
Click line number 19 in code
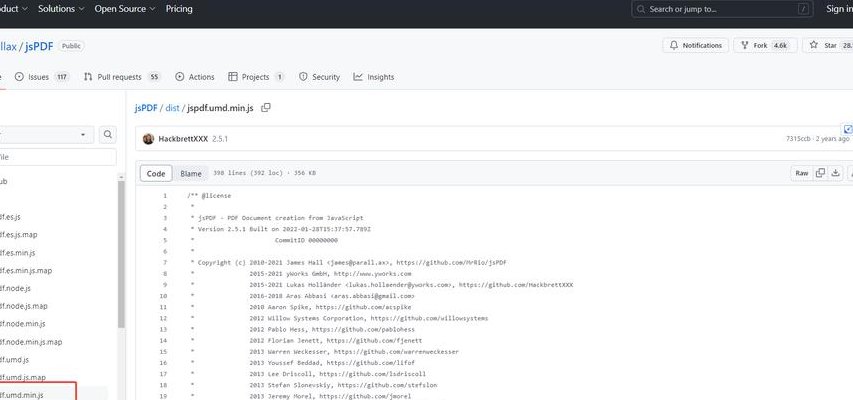pos(164,396)
